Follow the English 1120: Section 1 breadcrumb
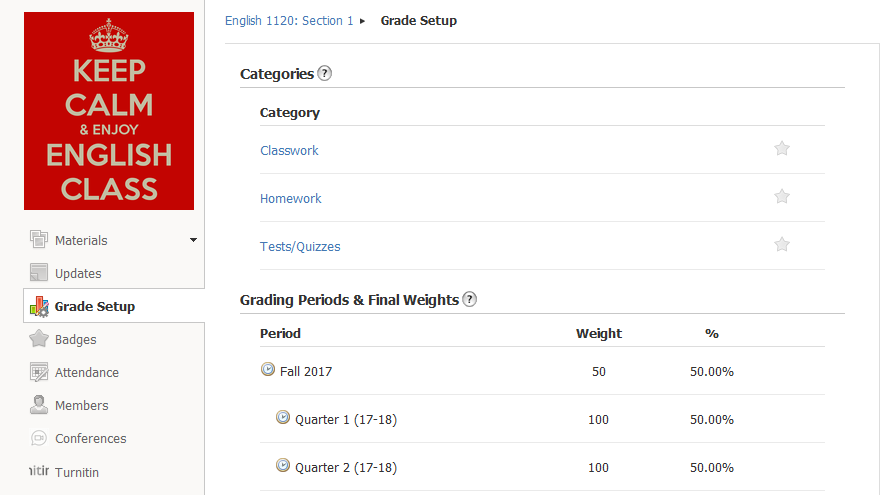 coord(289,20)
